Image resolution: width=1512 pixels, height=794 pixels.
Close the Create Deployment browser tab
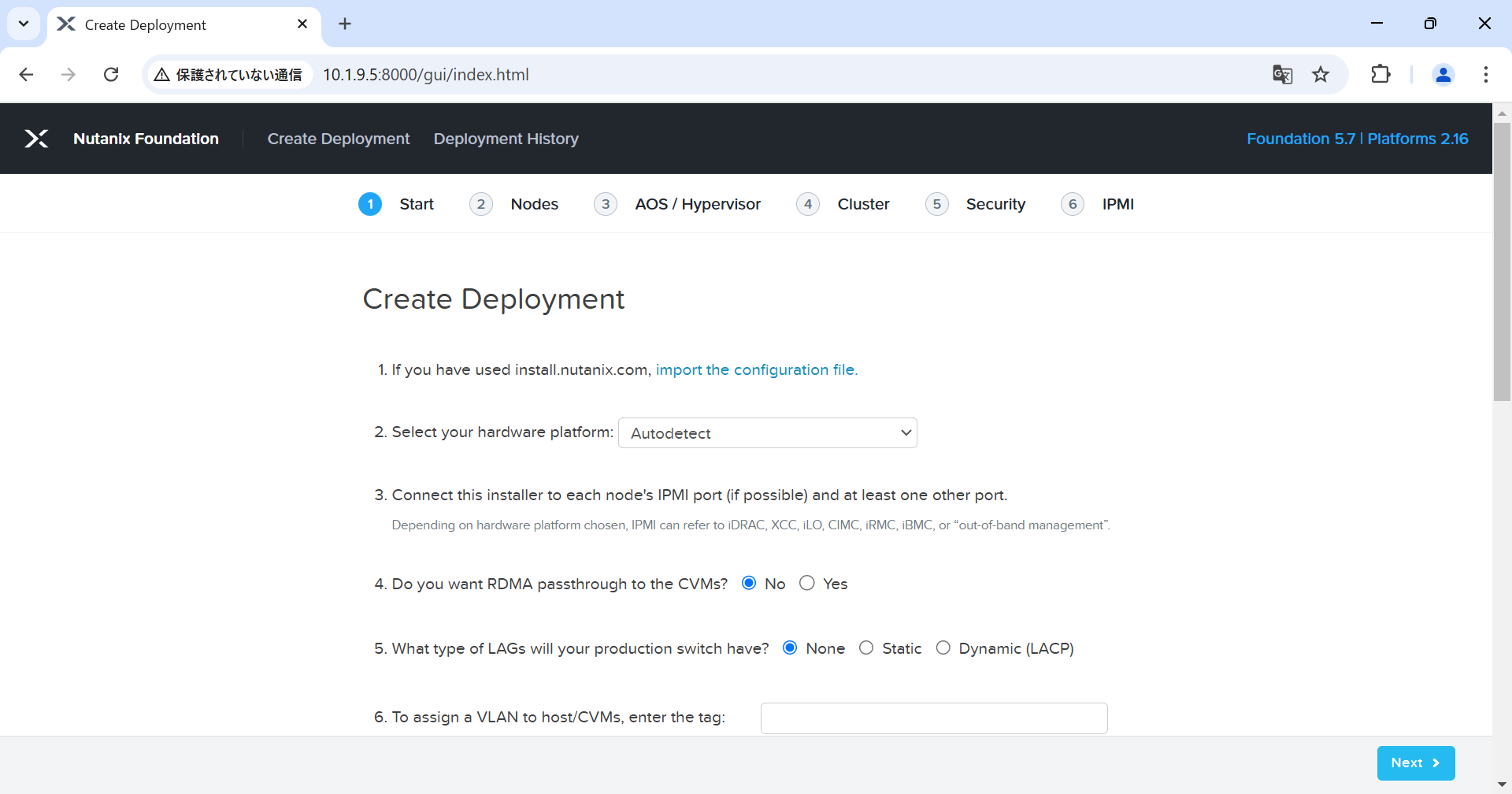point(302,24)
